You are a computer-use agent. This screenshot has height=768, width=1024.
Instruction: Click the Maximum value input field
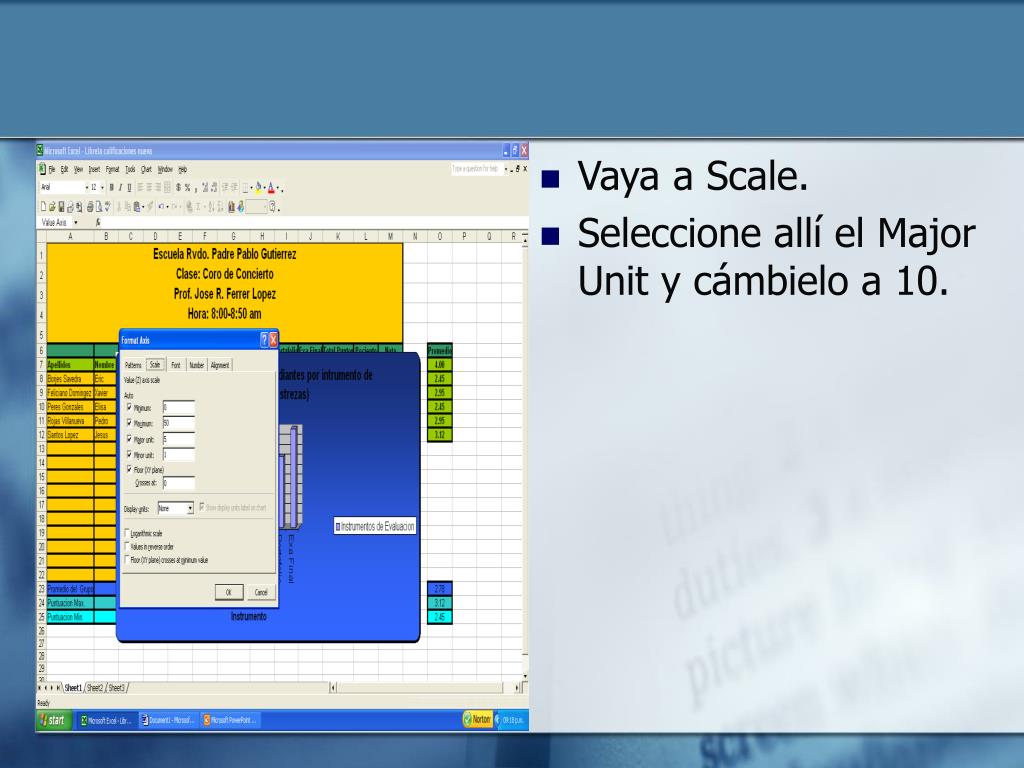click(179, 423)
